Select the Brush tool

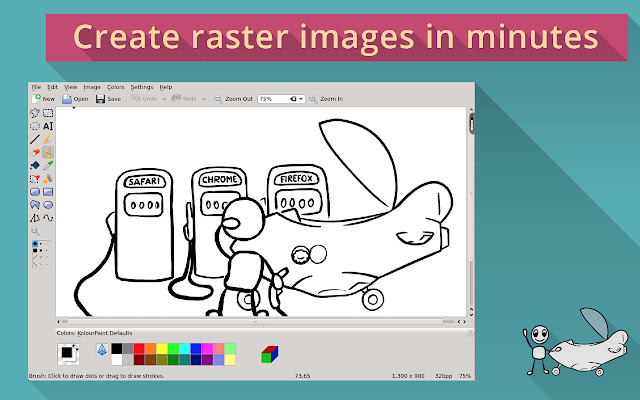point(48,152)
